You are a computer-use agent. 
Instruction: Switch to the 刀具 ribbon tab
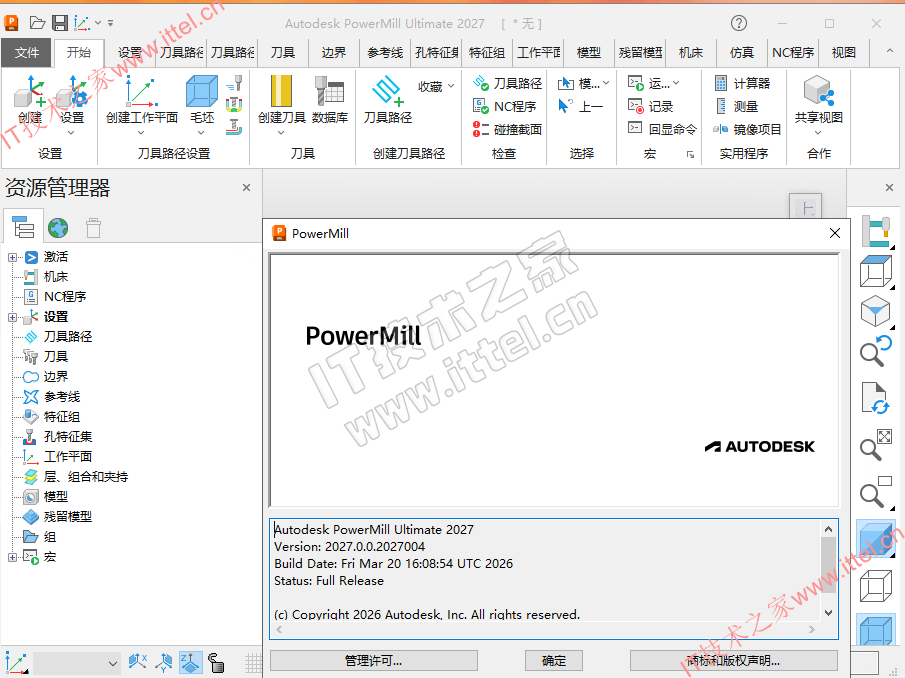(283, 53)
